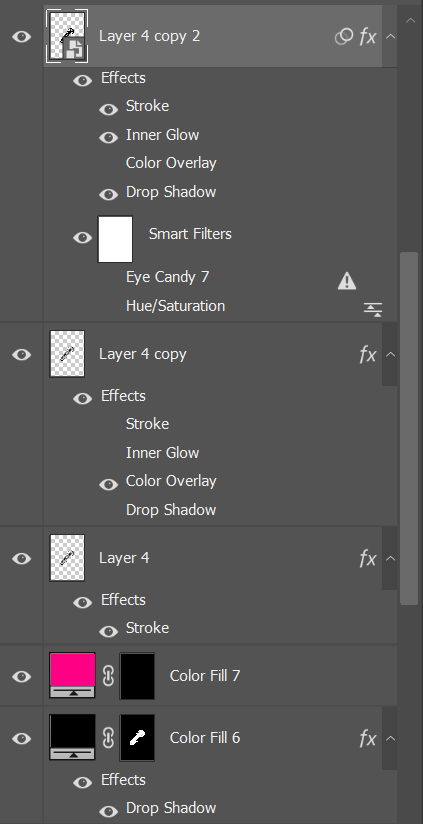Collapse effects list of Layer 4 copy

point(390,354)
